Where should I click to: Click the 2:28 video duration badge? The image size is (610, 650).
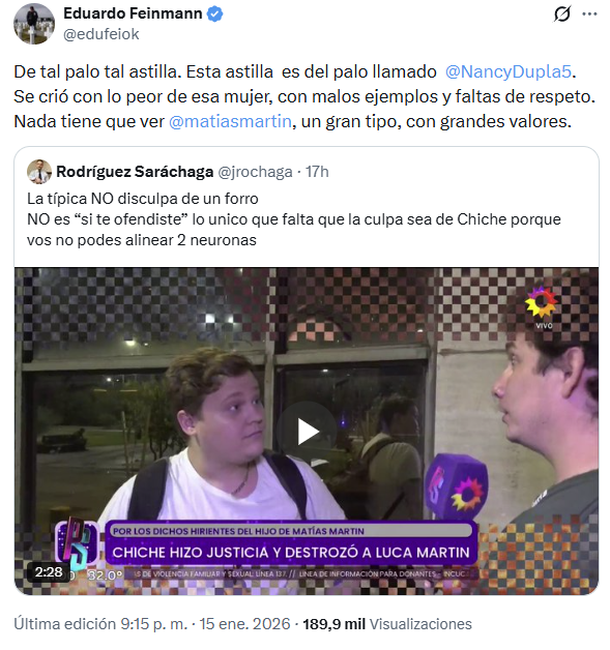pyautogui.click(x=49, y=572)
